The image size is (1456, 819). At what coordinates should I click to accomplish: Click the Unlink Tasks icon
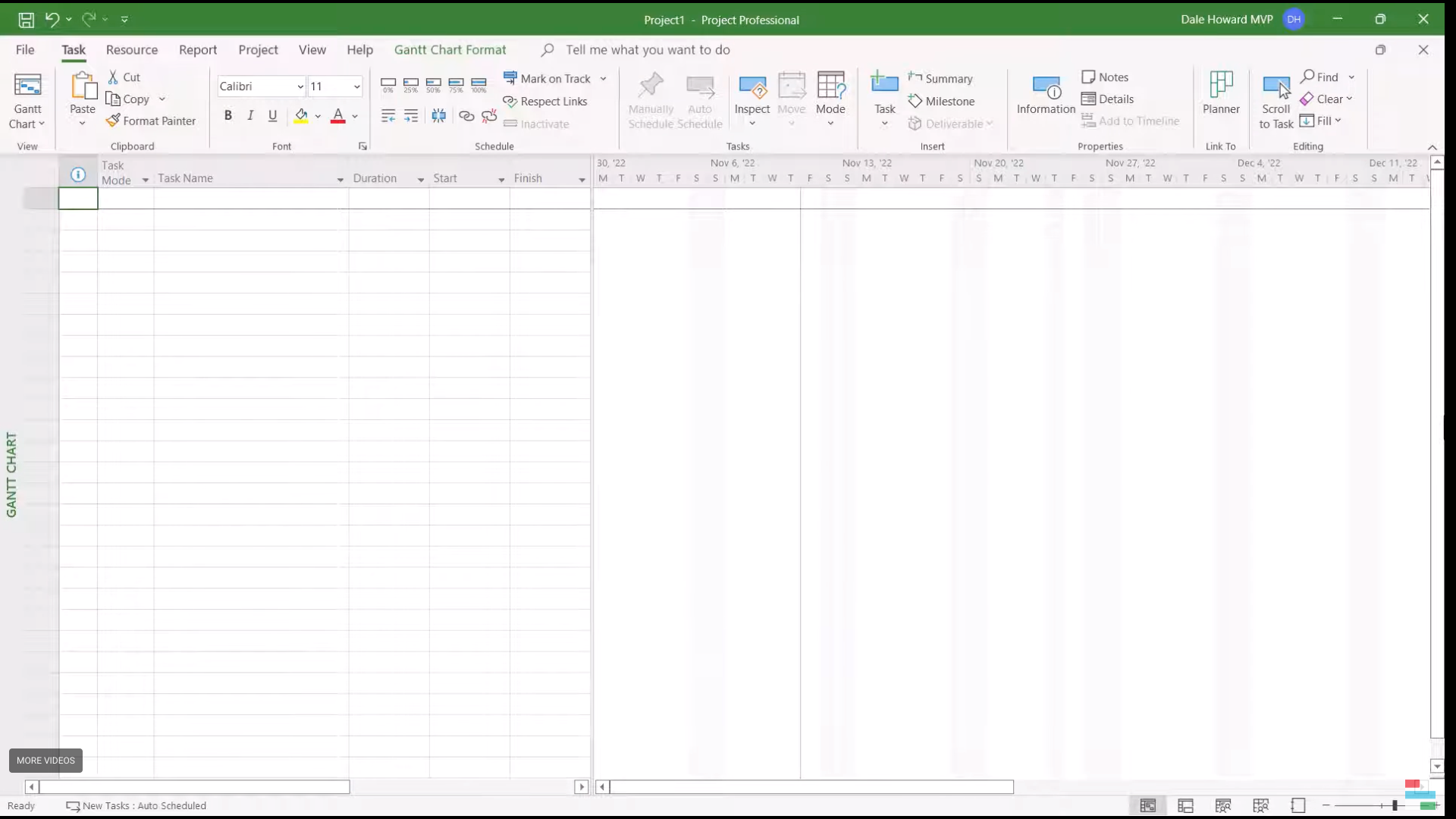[x=489, y=116]
